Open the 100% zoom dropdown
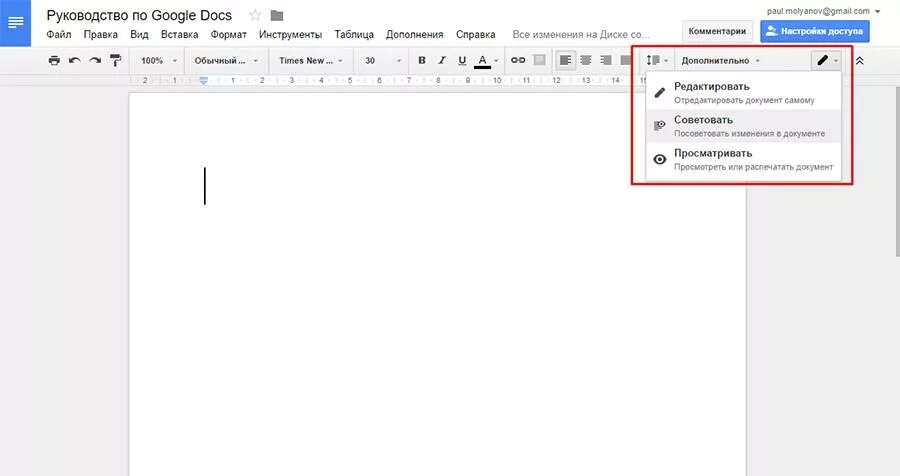This screenshot has height=476, width=900. (x=159, y=60)
